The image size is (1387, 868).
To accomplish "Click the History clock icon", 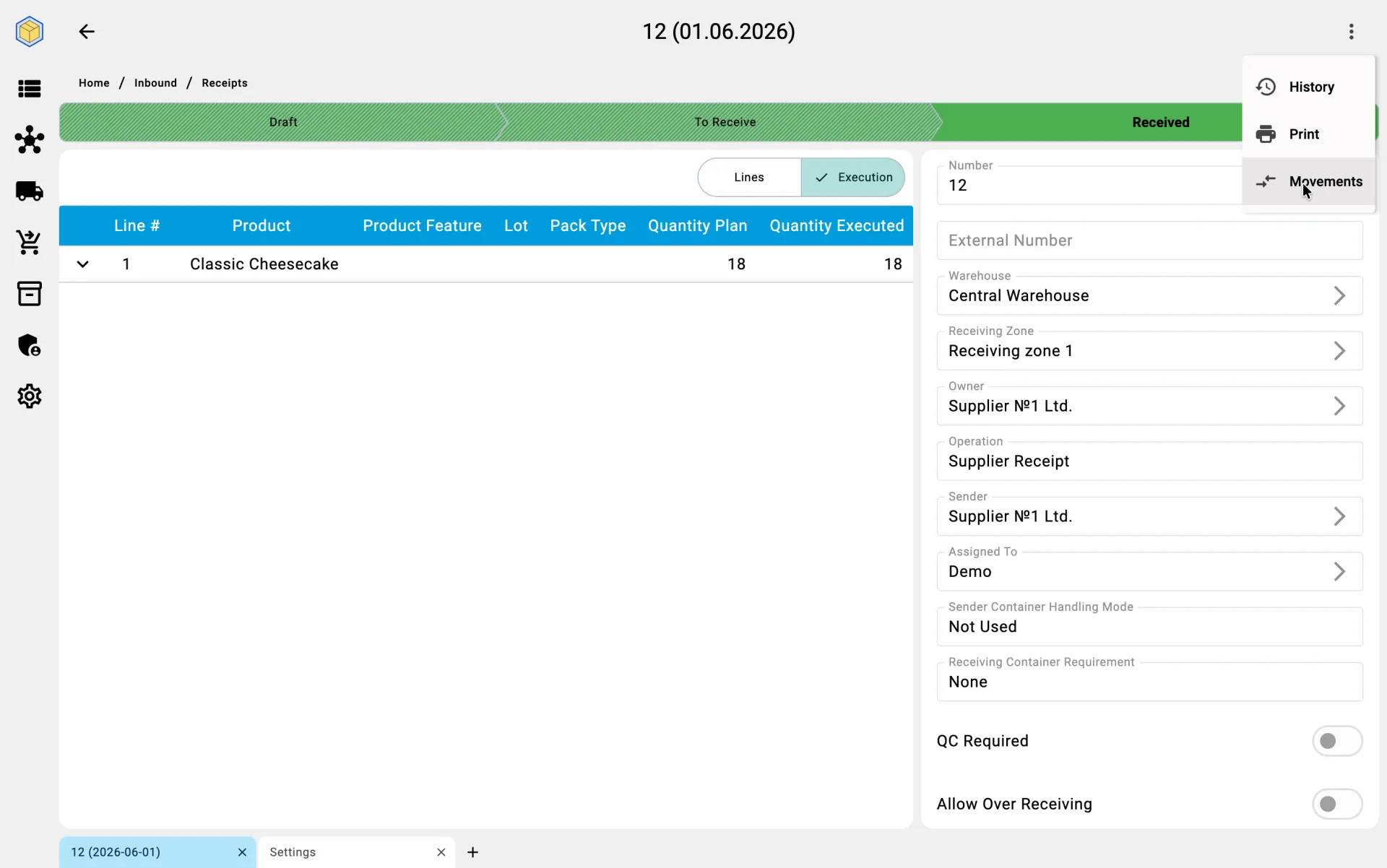I will coord(1266,87).
